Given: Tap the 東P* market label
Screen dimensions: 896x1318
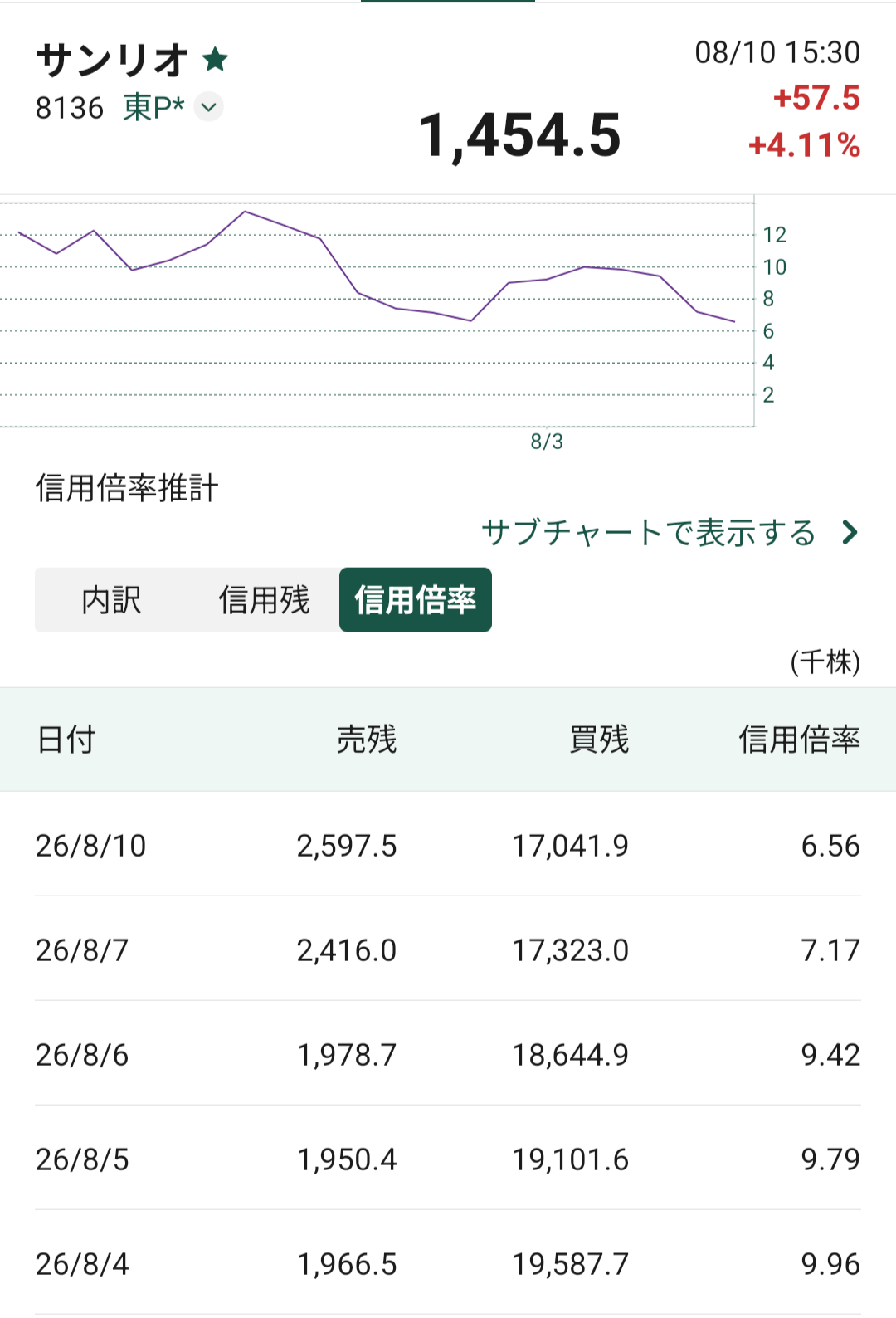Looking at the screenshot, I should 153,107.
